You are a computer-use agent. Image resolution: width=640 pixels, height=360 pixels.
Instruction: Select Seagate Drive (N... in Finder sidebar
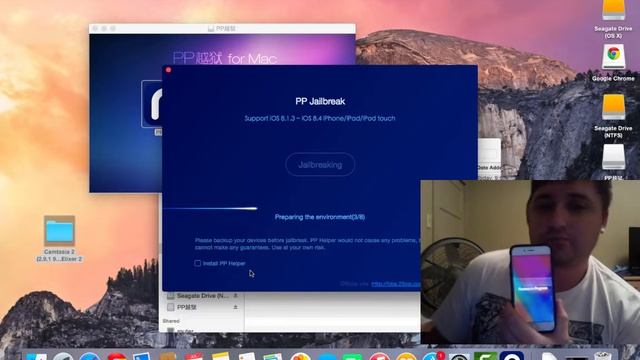point(202,296)
